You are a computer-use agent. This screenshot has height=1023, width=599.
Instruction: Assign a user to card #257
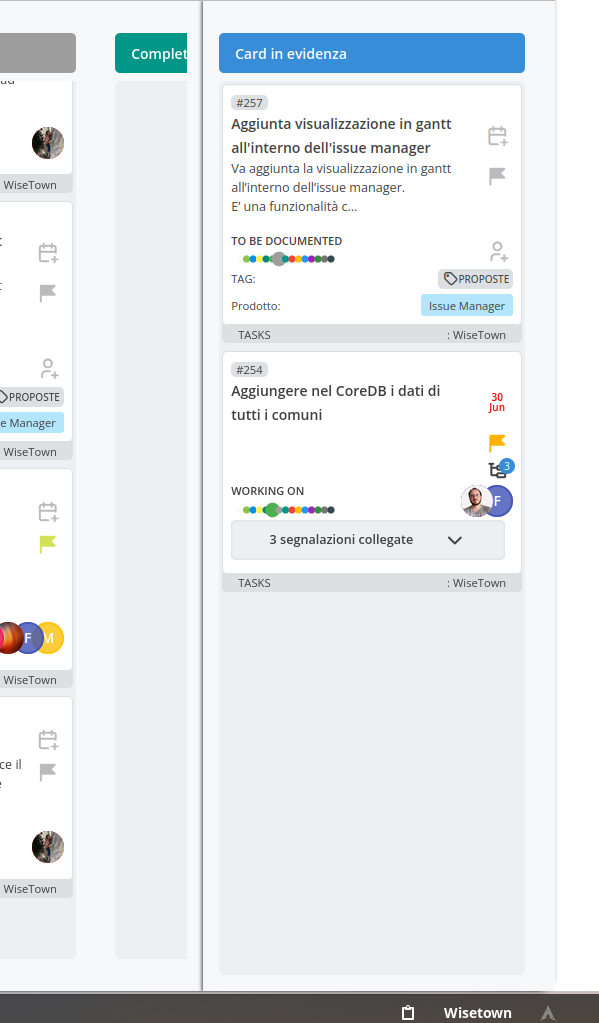click(x=499, y=251)
